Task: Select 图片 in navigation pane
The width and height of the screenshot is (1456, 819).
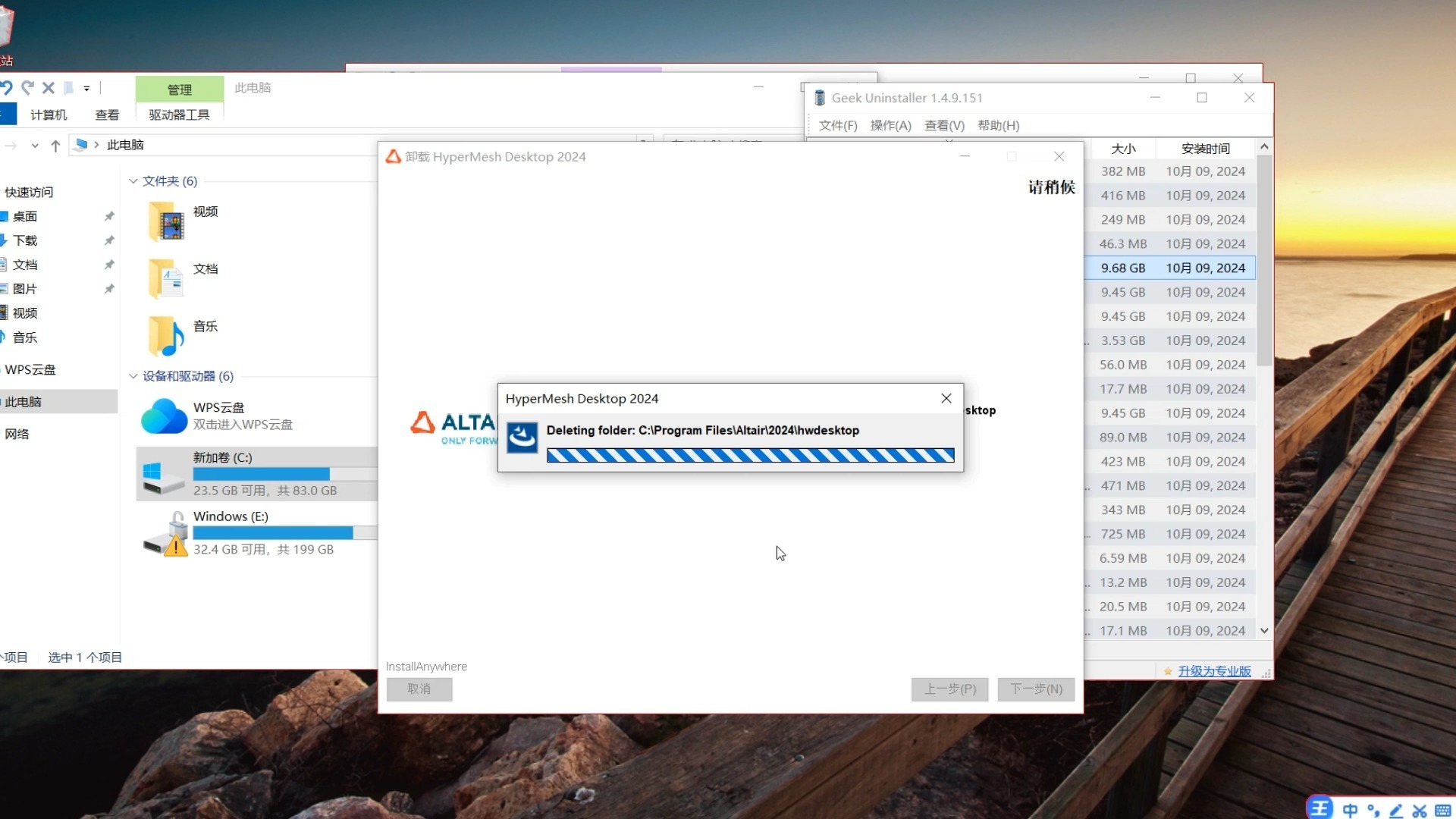Action: (x=24, y=289)
